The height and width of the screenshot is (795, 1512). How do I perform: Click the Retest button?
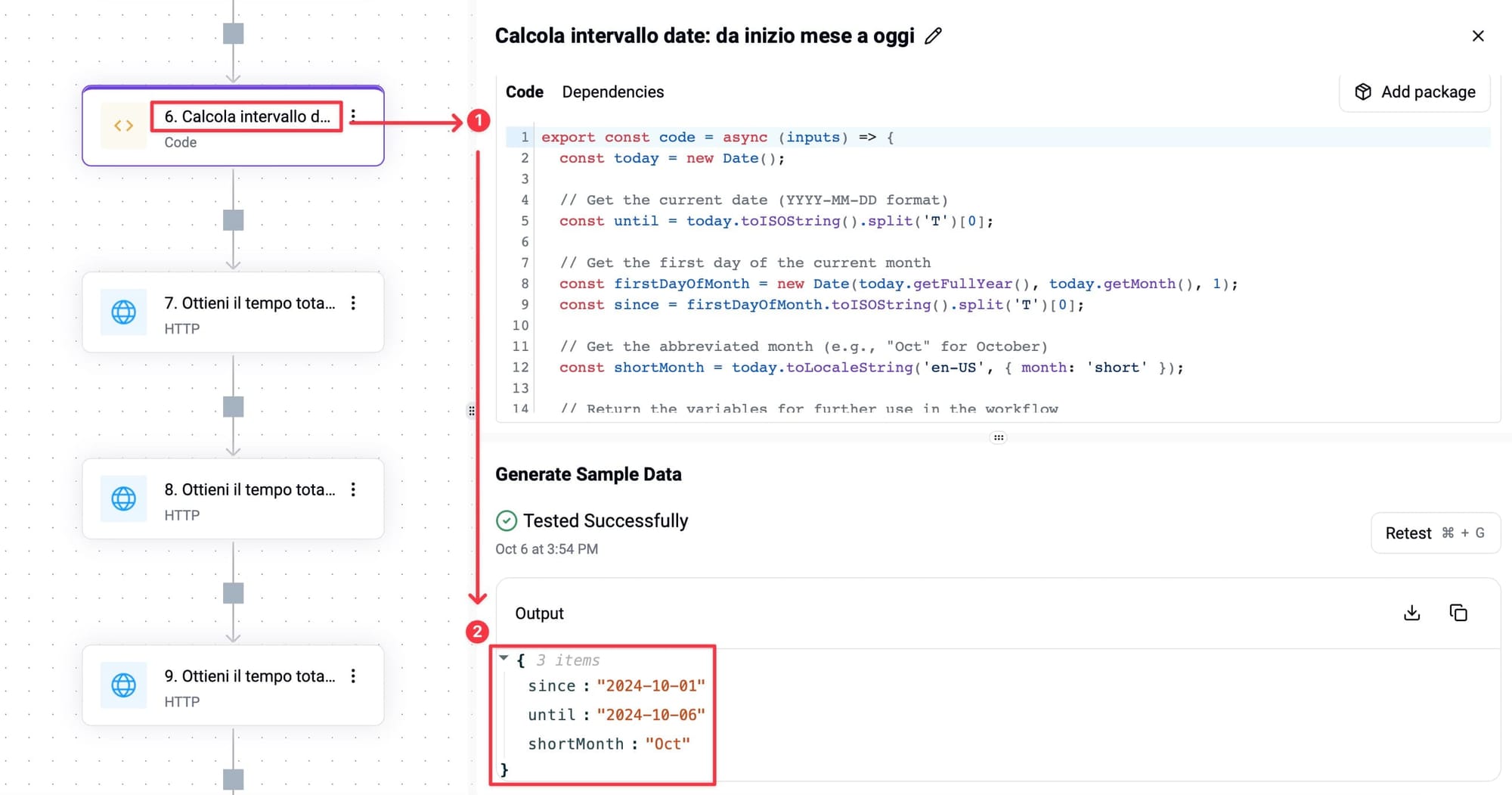point(1435,533)
